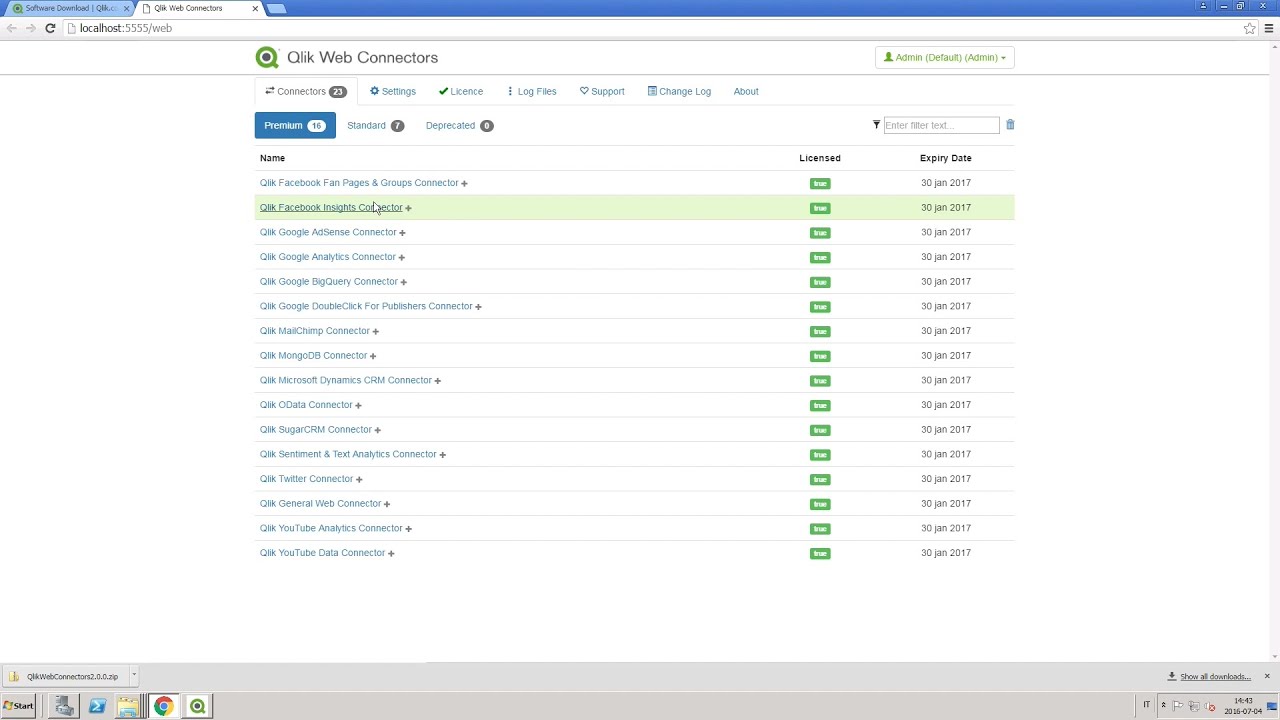Reload page with browser refresh icon
The width and height of the screenshot is (1280, 720).
pos(50,28)
